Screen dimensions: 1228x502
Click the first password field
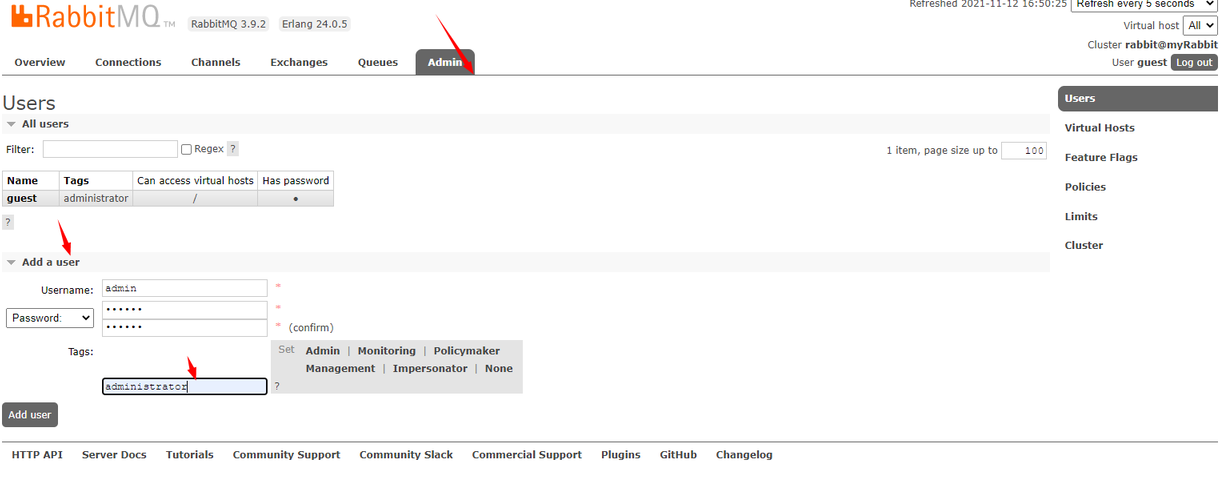[x=185, y=309]
